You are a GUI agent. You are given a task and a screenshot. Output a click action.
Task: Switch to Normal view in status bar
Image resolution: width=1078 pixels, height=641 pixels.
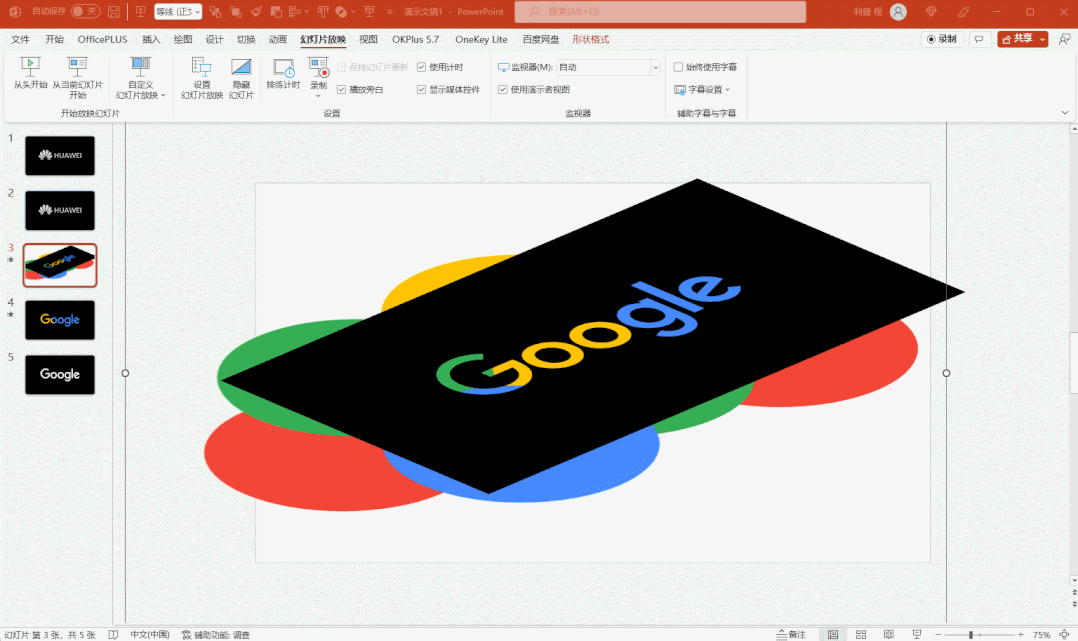pos(833,634)
